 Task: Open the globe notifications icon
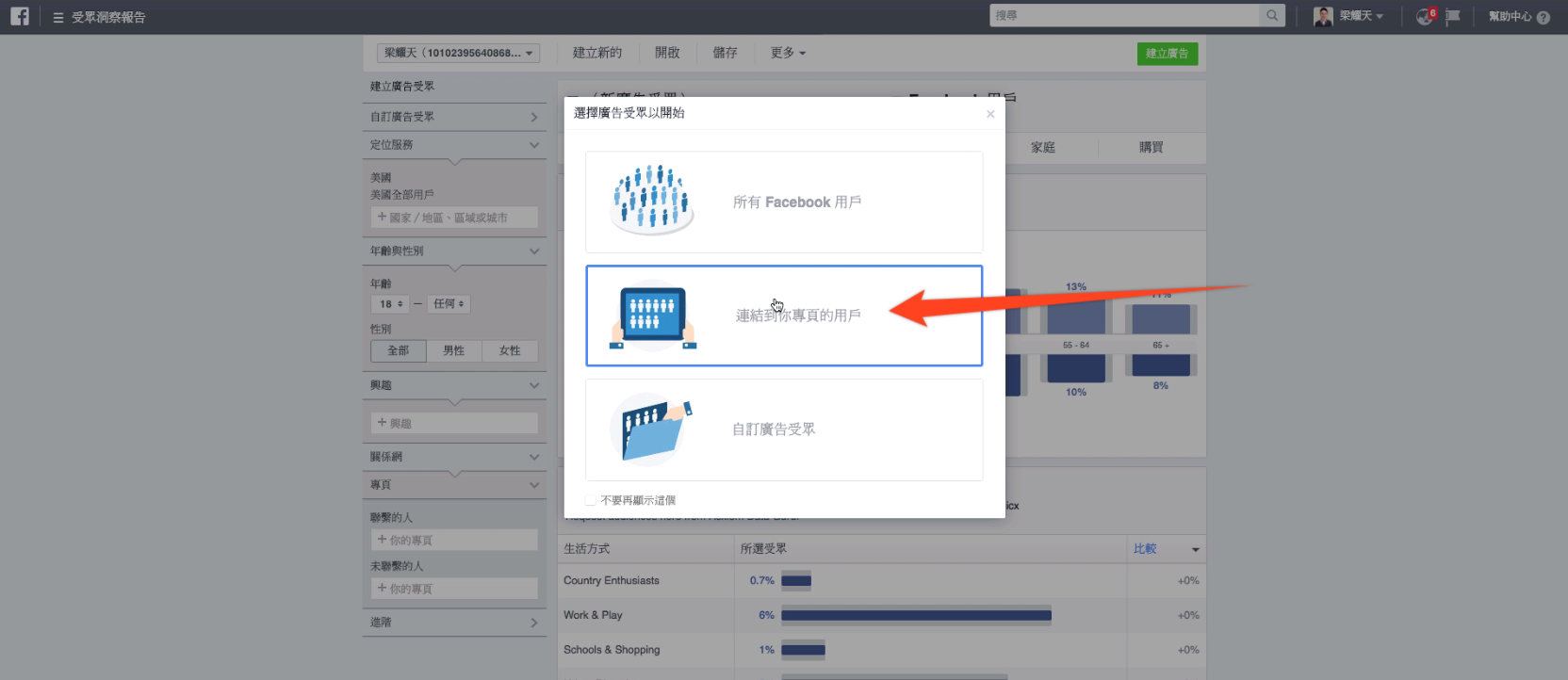coord(1425,16)
